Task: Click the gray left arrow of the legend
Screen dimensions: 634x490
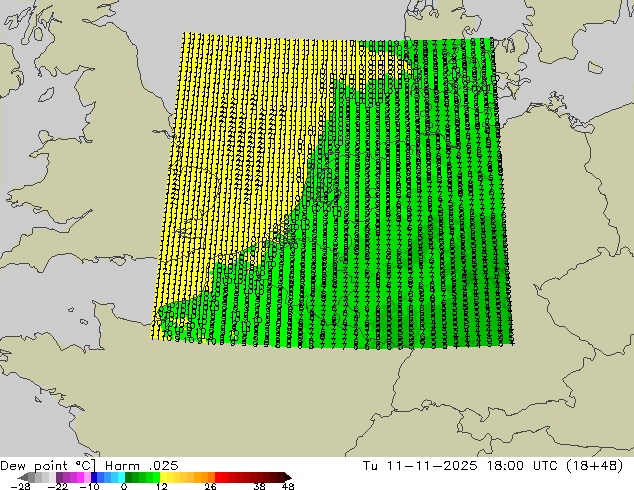Action: (x=23, y=477)
